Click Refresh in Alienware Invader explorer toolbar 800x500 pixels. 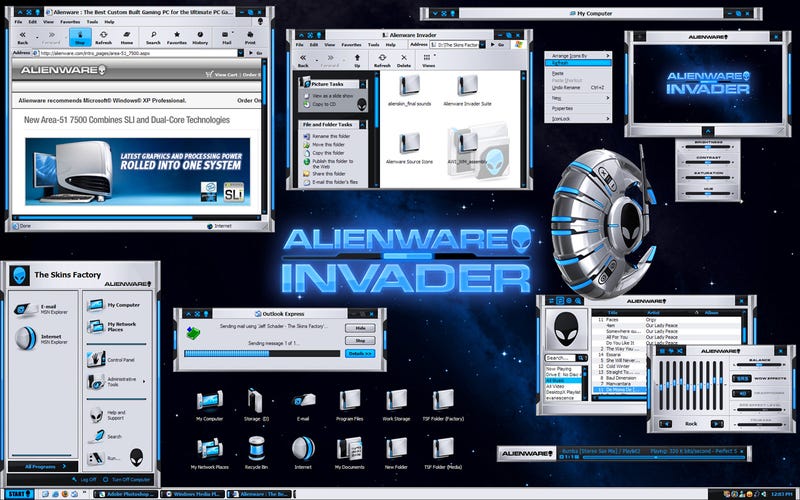tap(382, 60)
